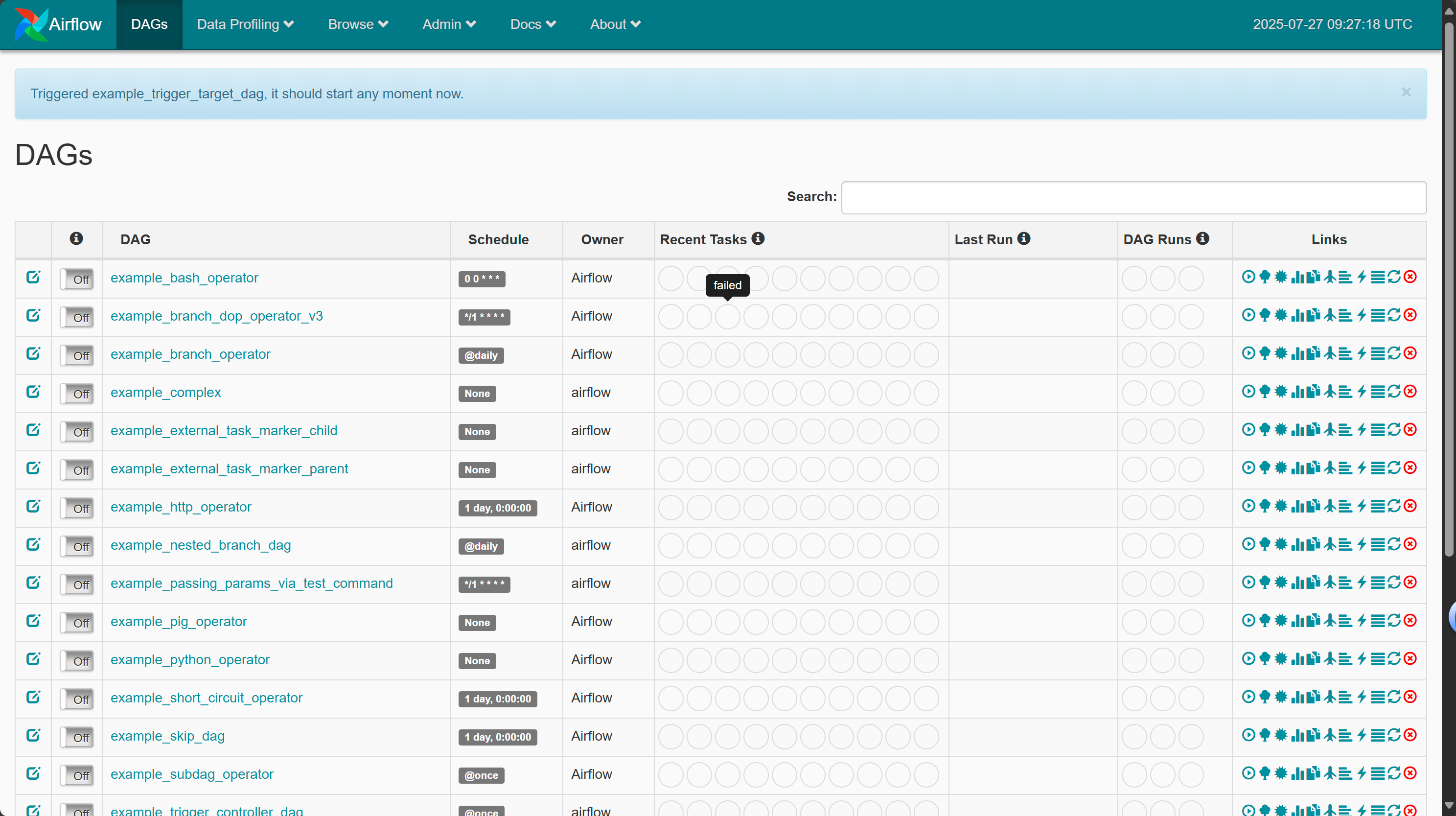
Task: Refresh example_passing_params_via_test_command with refresh icon
Action: (x=1394, y=582)
